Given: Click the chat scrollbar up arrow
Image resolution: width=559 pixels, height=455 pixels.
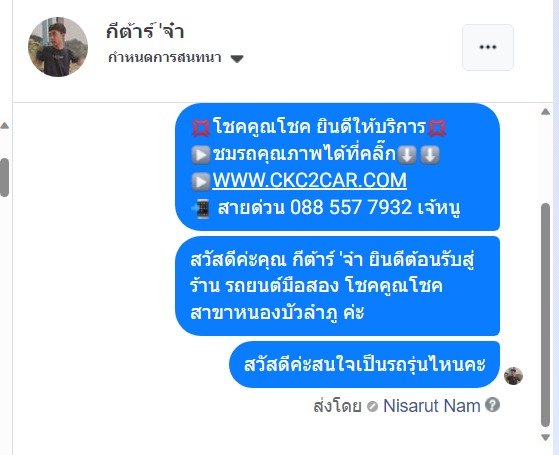Looking at the screenshot, I should tap(545, 112).
